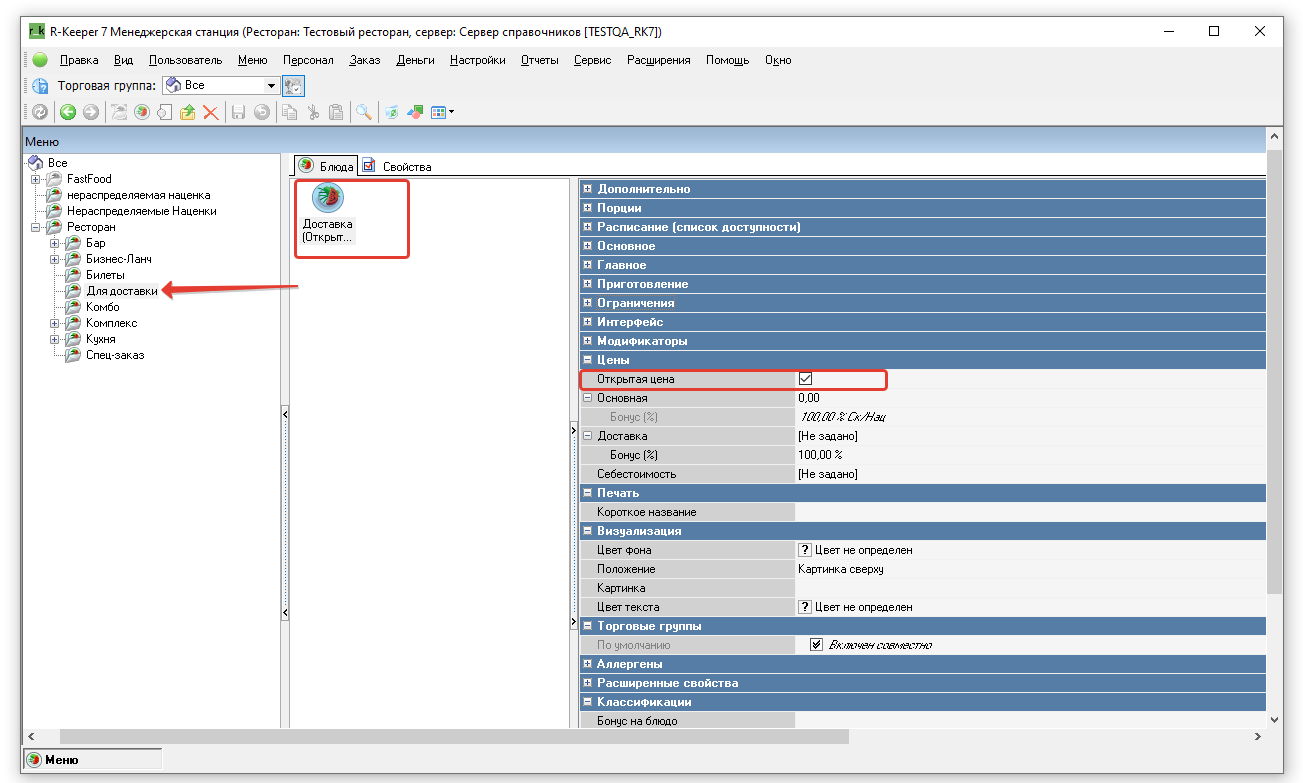Click the green back arrow toolbar icon
Viewport: 1303px width, 783px height.
pos(68,113)
